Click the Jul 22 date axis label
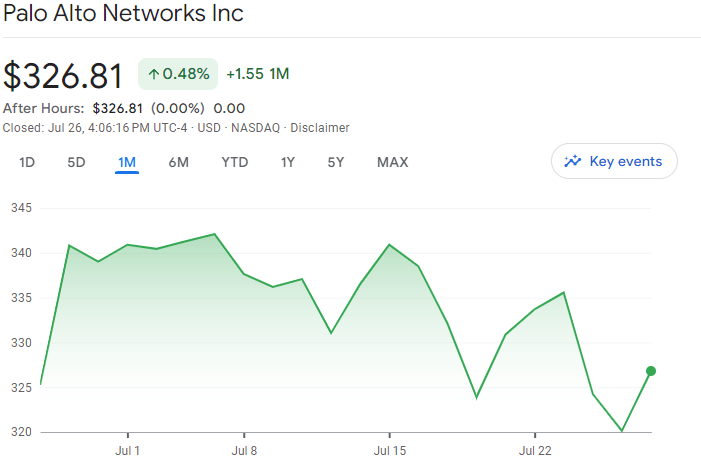The height and width of the screenshot is (473, 701). click(x=535, y=451)
